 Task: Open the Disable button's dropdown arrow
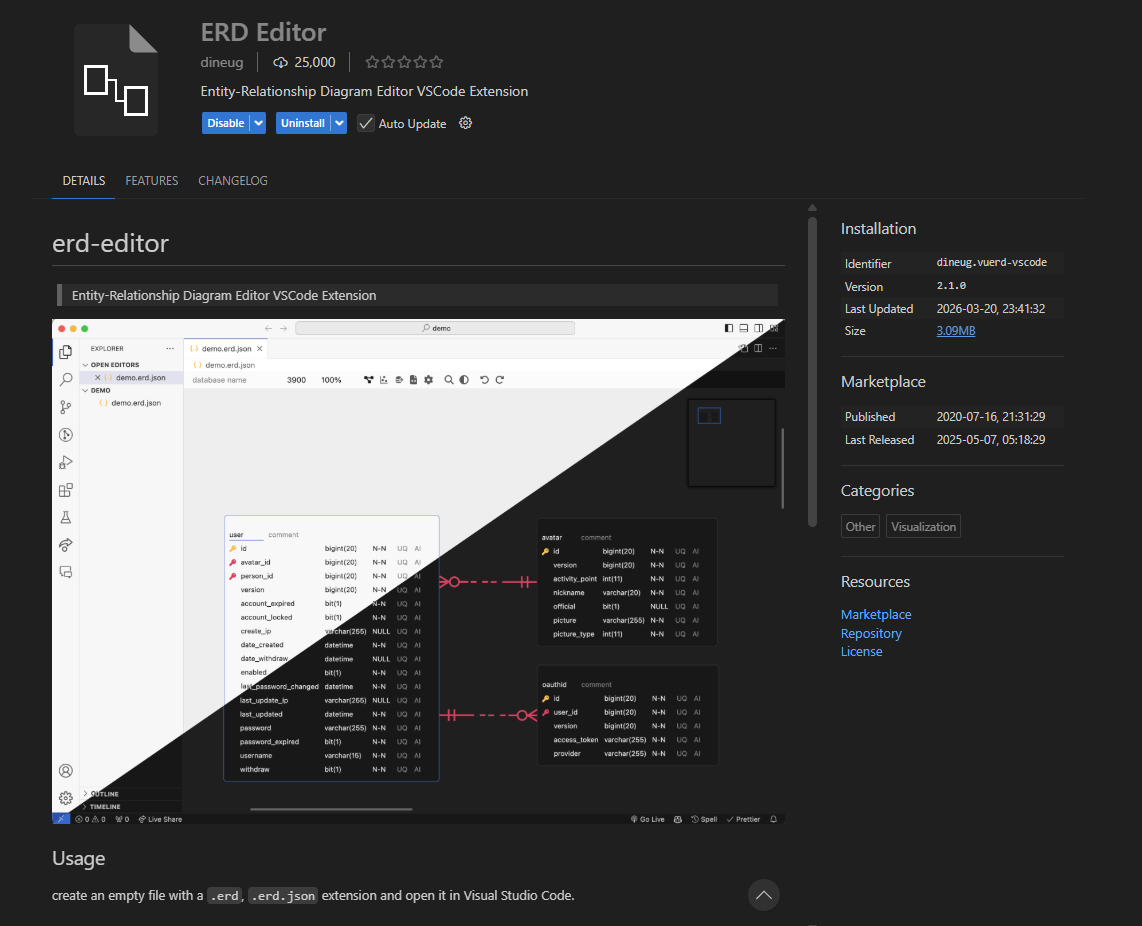(258, 123)
